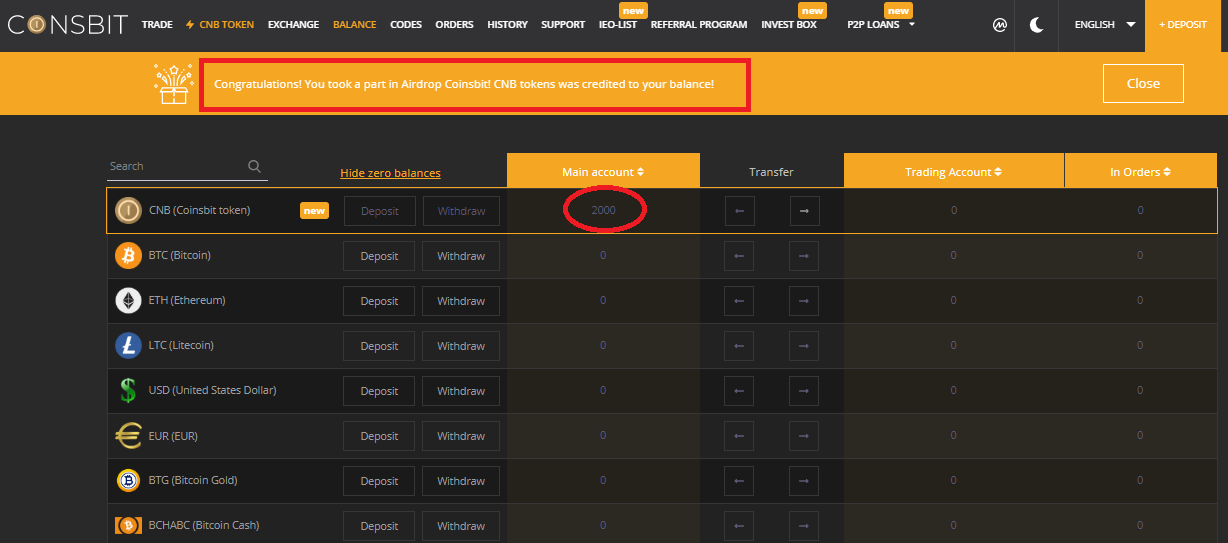Click the BTC (Bitcoin) row label
The height and width of the screenshot is (543, 1228).
[x=180, y=255]
